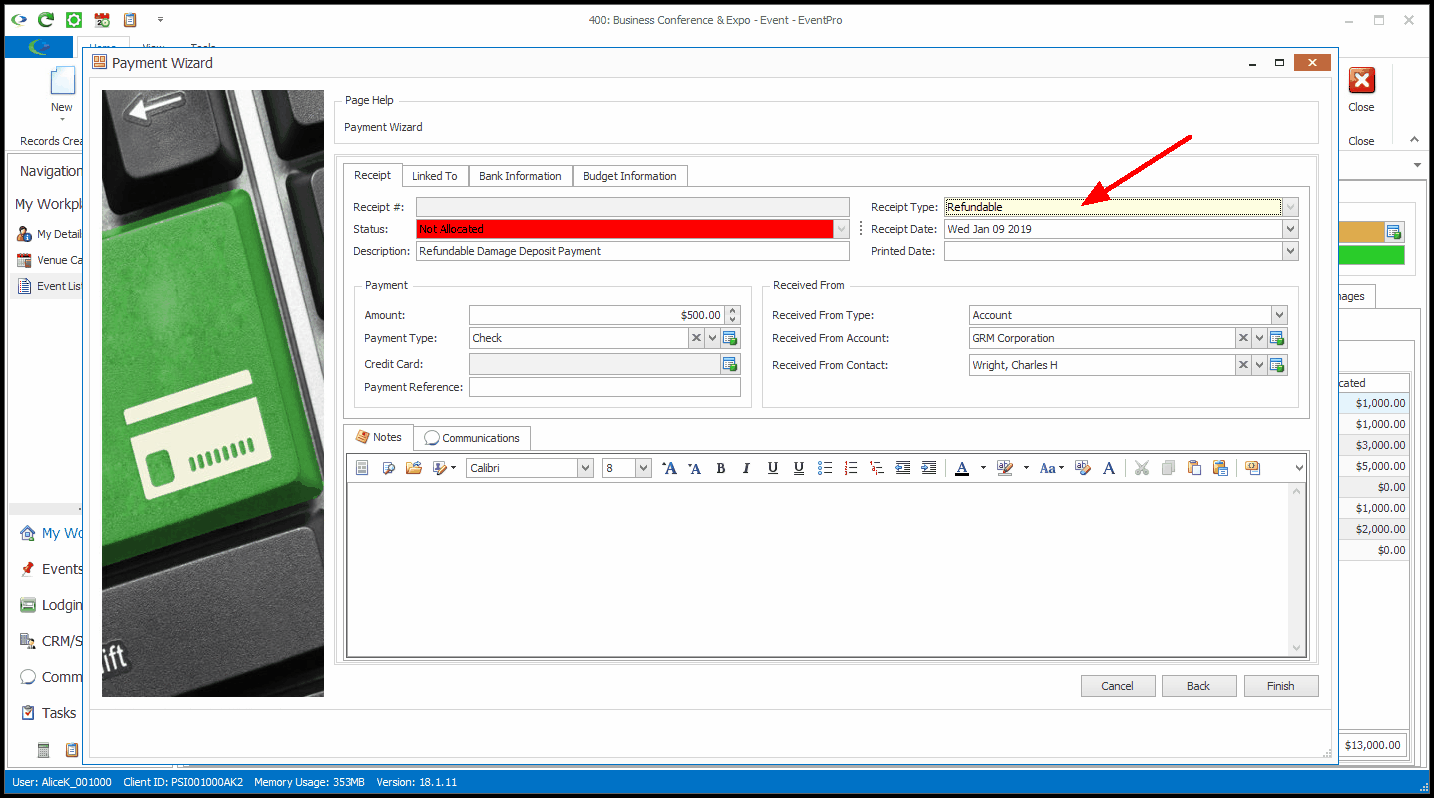
Task: Open the font name Calibri dropdown
Action: coord(585,468)
